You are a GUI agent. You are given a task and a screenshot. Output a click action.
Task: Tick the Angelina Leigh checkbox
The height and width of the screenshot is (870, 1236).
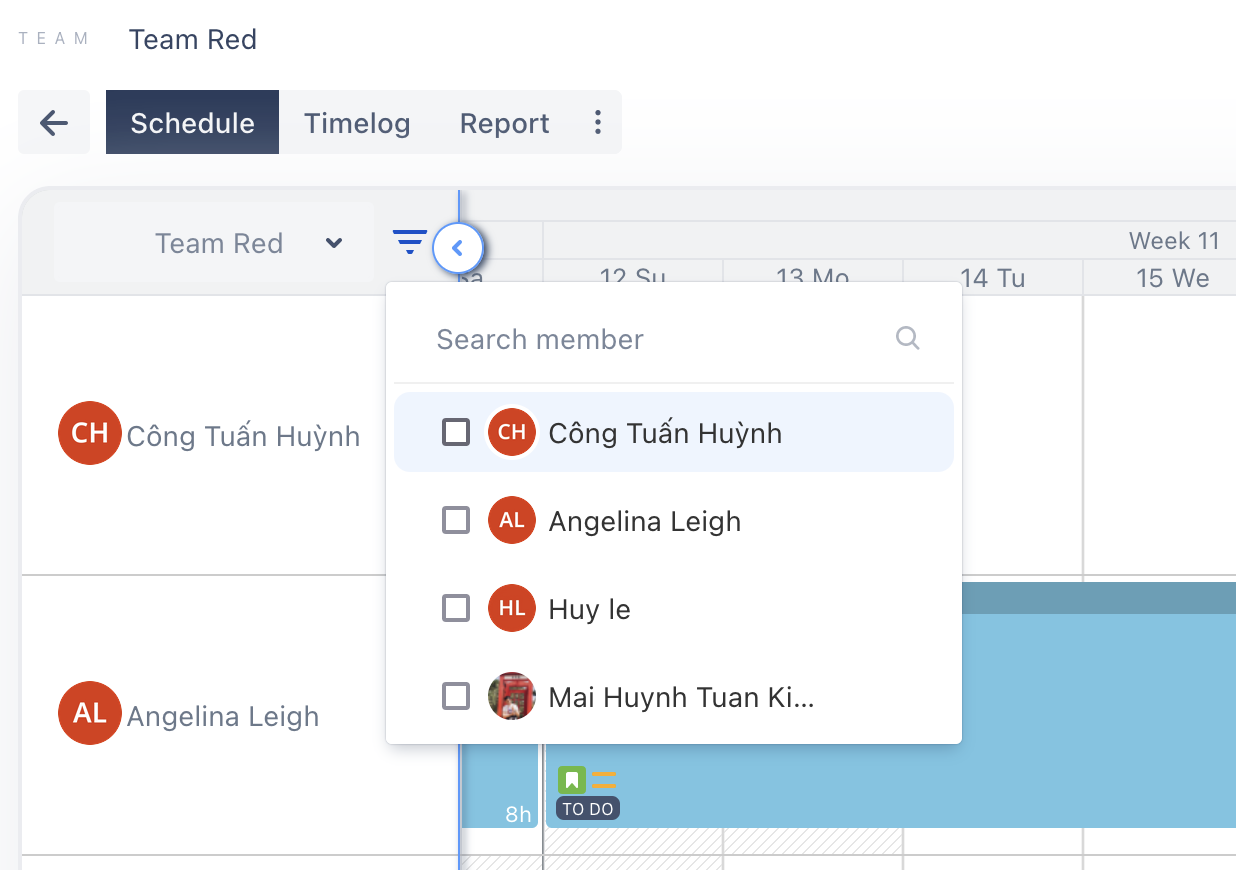tap(456, 520)
